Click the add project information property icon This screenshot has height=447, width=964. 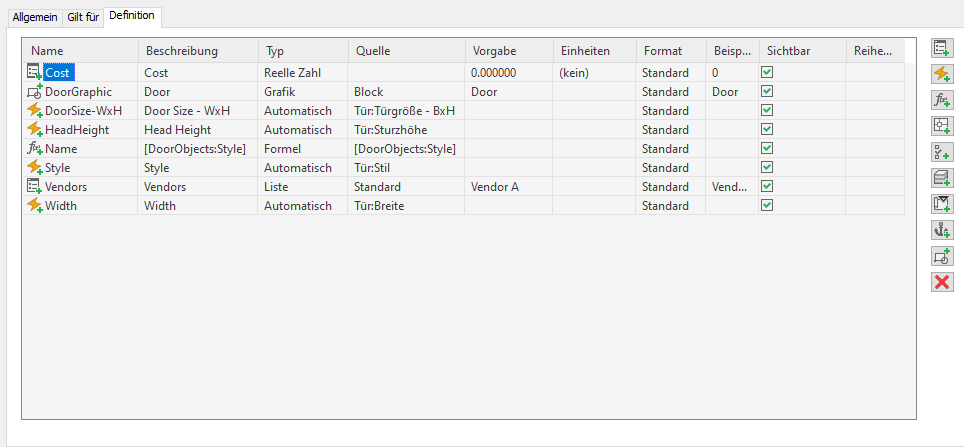point(941,204)
